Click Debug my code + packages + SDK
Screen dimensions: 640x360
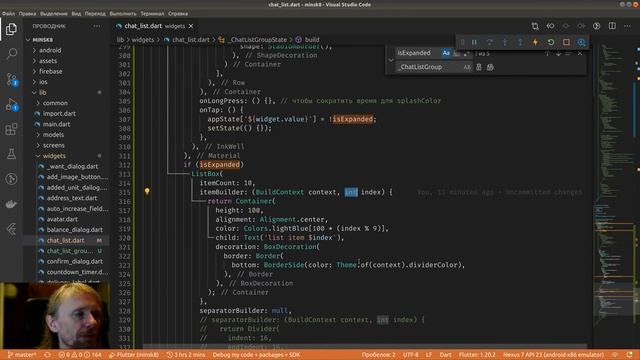(x=256, y=355)
